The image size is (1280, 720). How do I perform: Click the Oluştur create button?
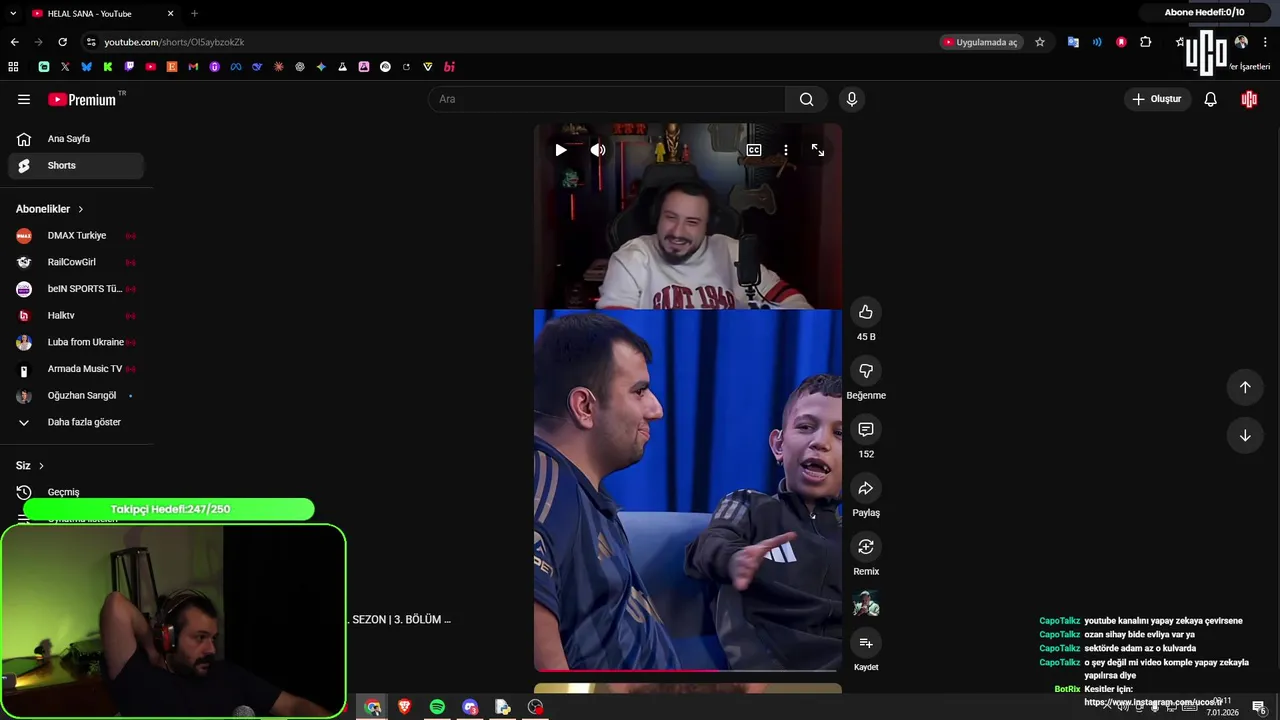[x=1157, y=99]
